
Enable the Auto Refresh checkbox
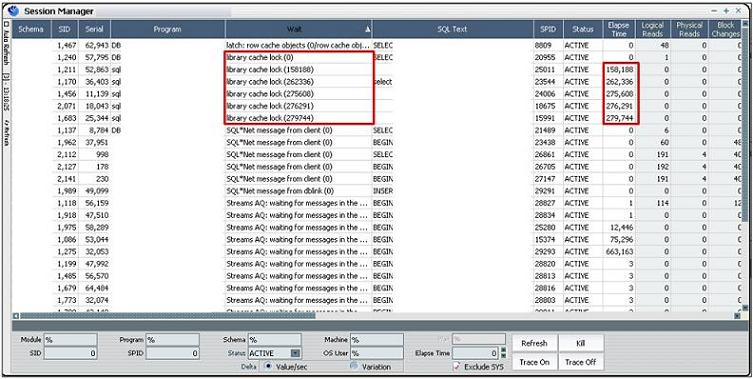tap(6, 23)
